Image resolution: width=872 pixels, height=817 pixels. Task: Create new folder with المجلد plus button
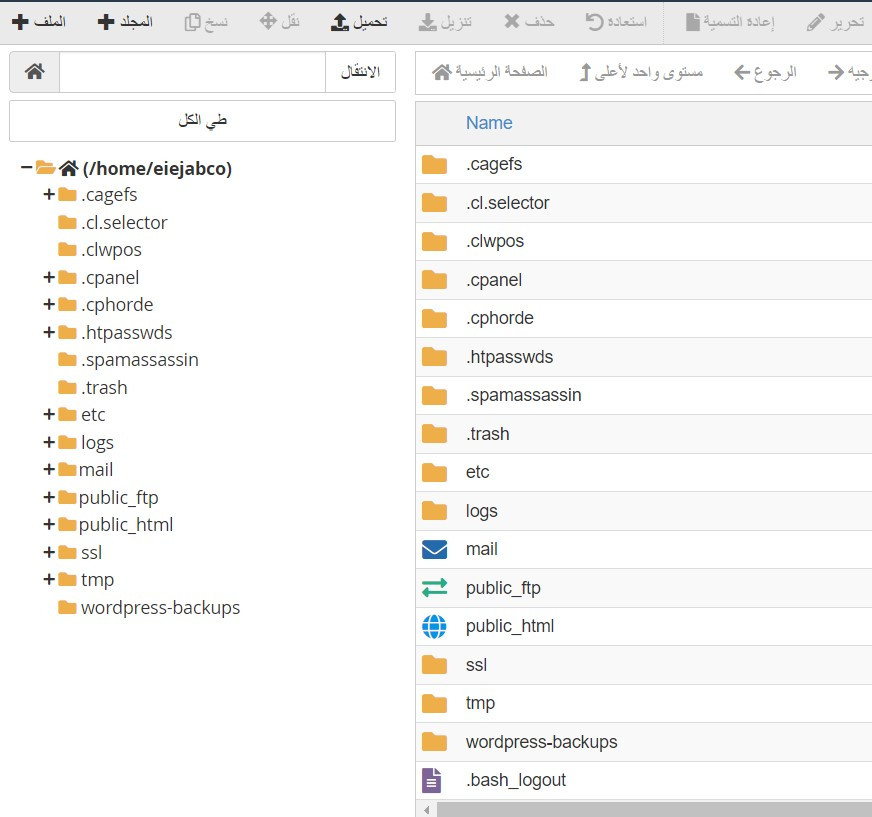pos(125,21)
